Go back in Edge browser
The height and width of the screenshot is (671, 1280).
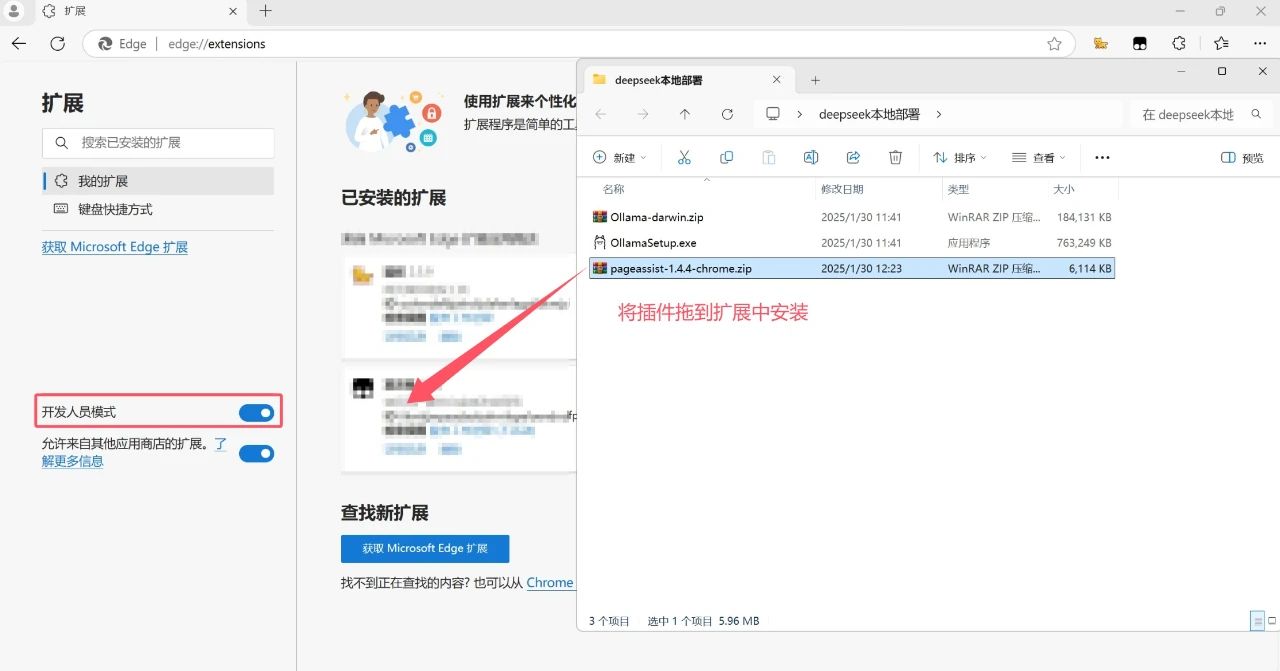pos(19,44)
